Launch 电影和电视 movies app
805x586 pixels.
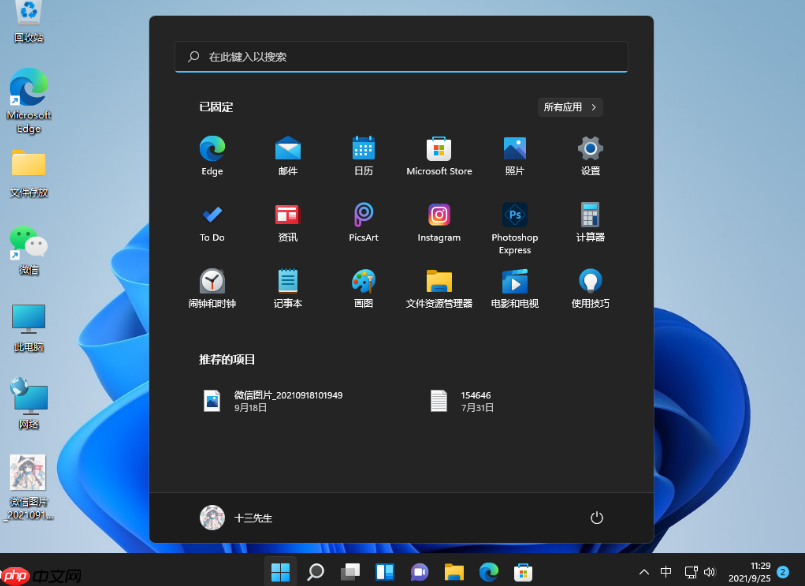click(x=514, y=289)
